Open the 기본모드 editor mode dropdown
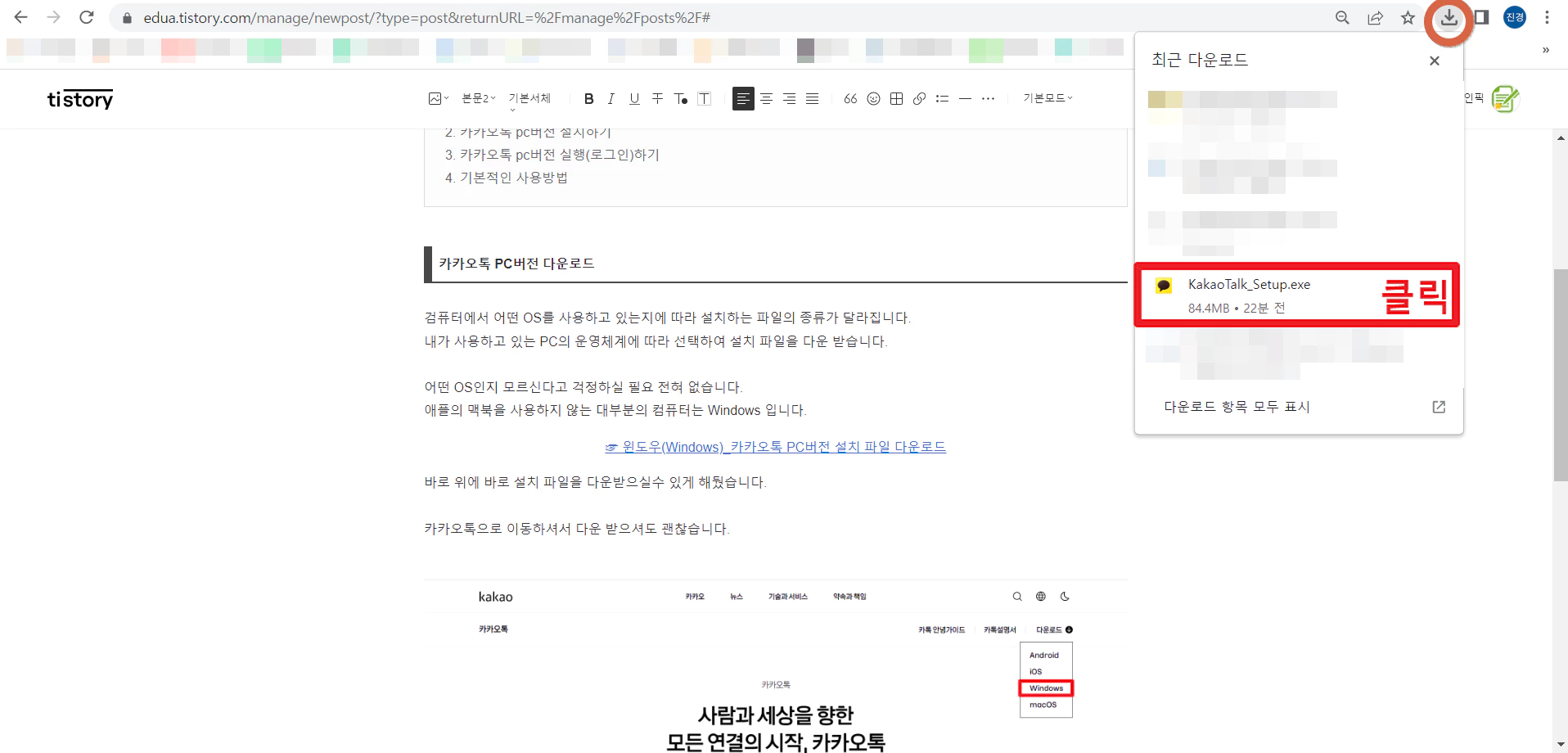 pos(1048,98)
